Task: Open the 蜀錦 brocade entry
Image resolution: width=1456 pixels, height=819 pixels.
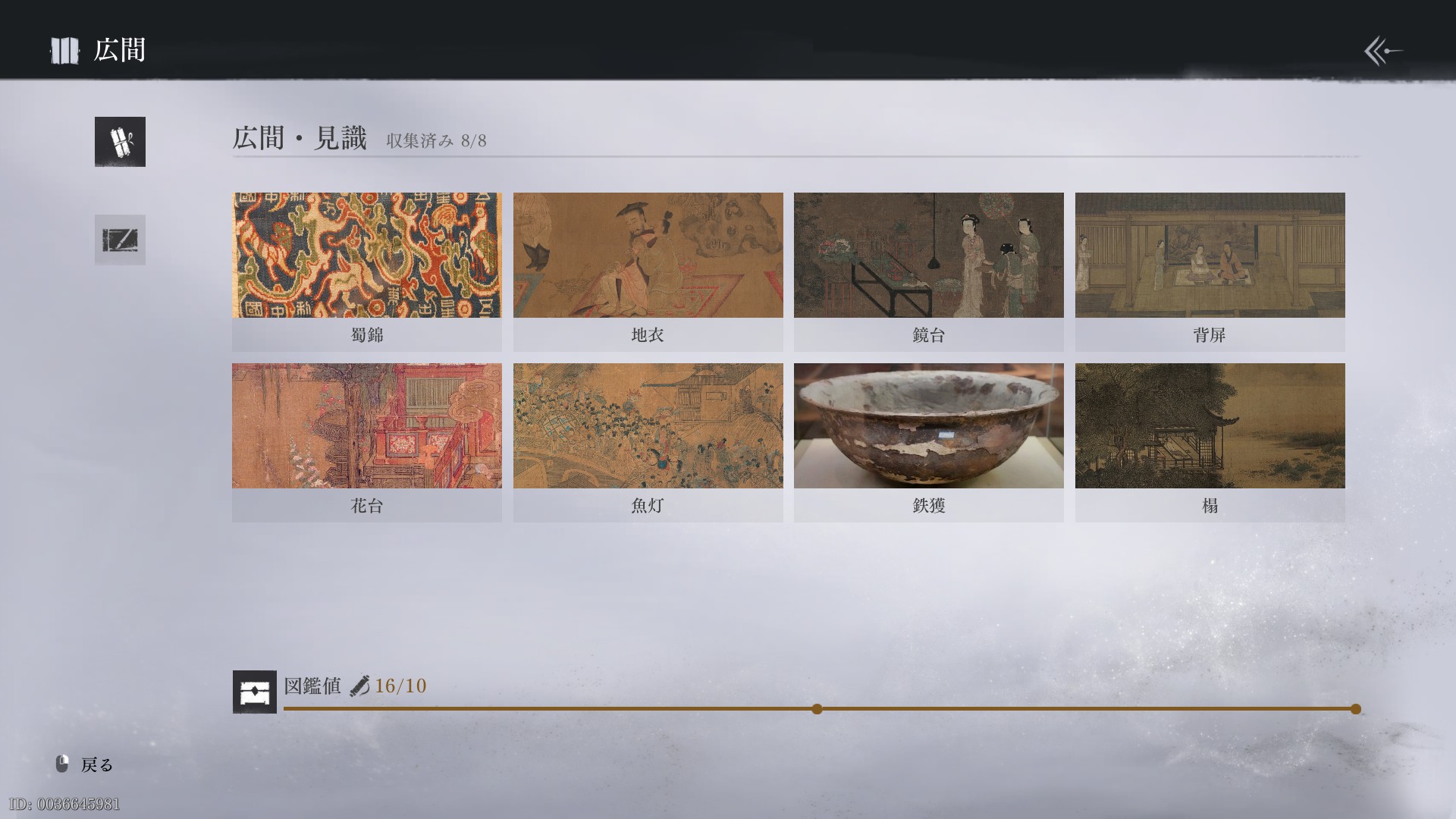Action: (x=367, y=271)
